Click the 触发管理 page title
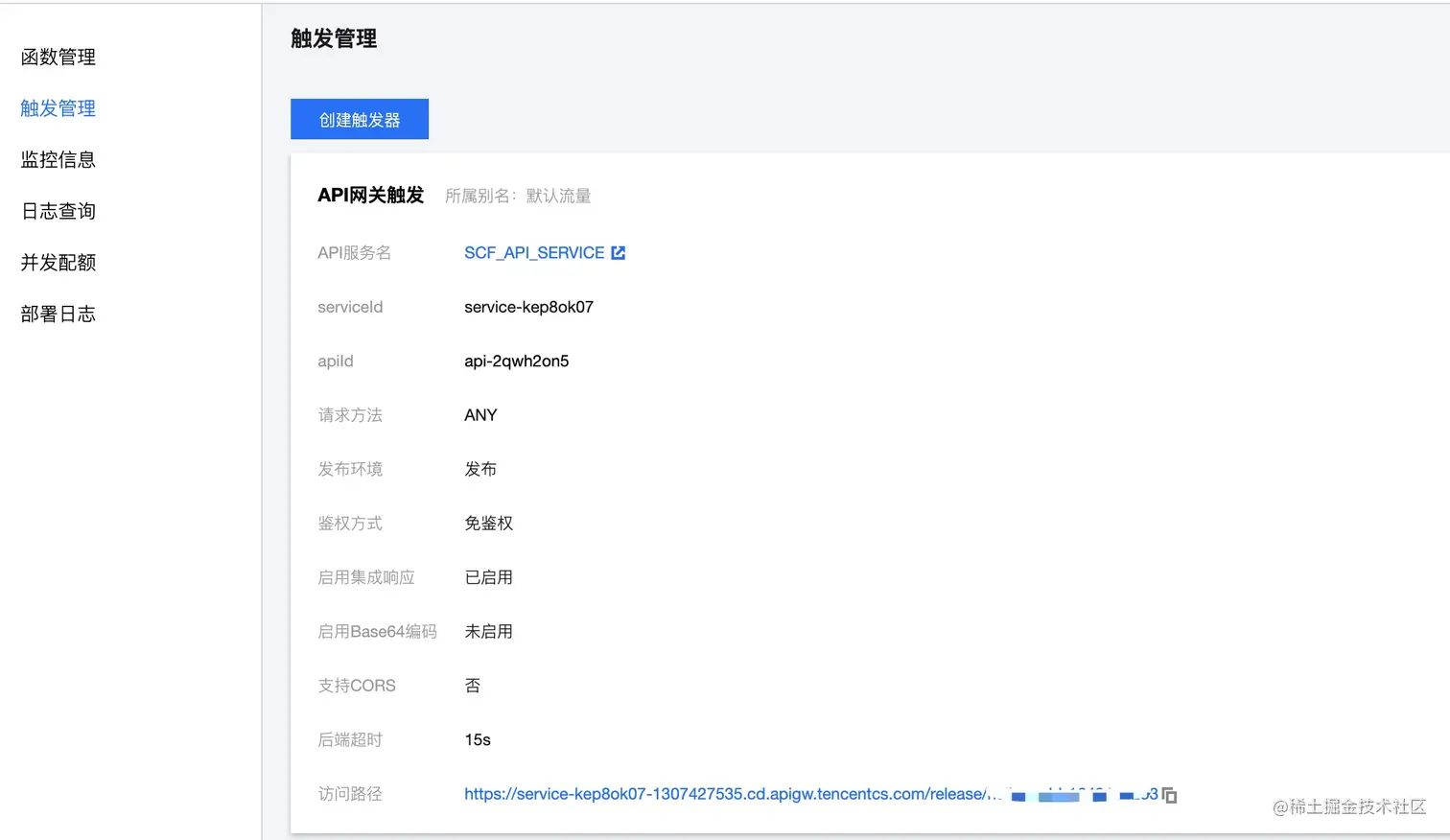The height and width of the screenshot is (840, 1450). click(x=334, y=38)
